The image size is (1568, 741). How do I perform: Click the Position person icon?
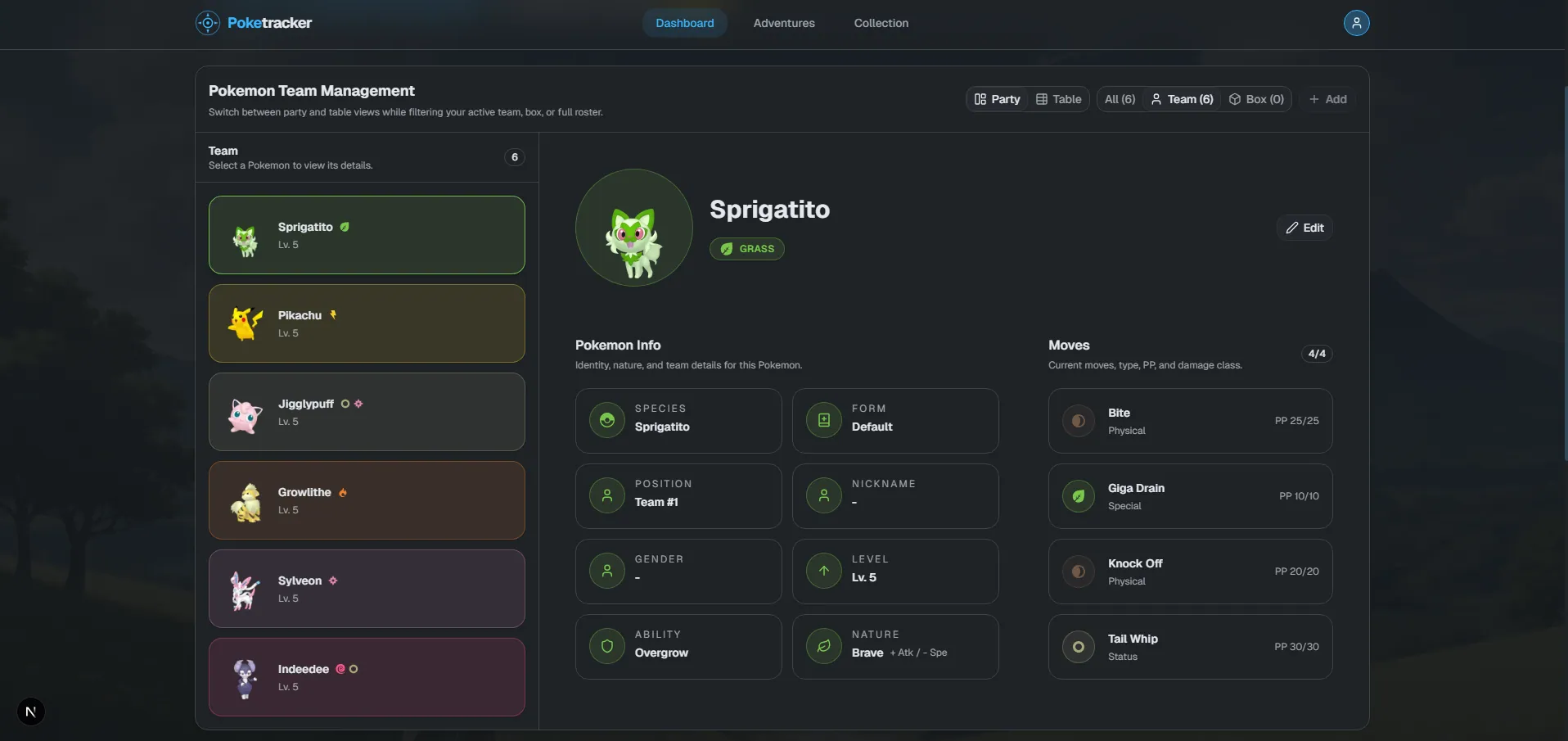point(607,495)
